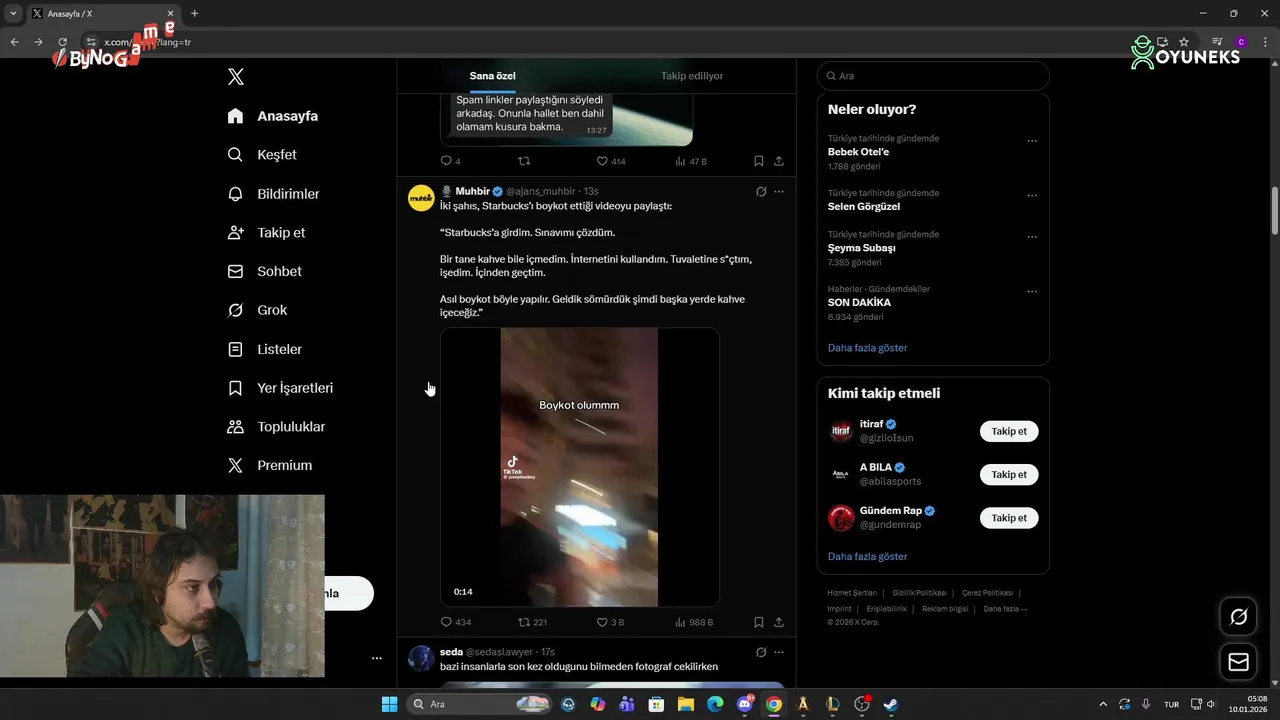
Task: Follow the A BILA account
Action: pyautogui.click(x=1009, y=475)
